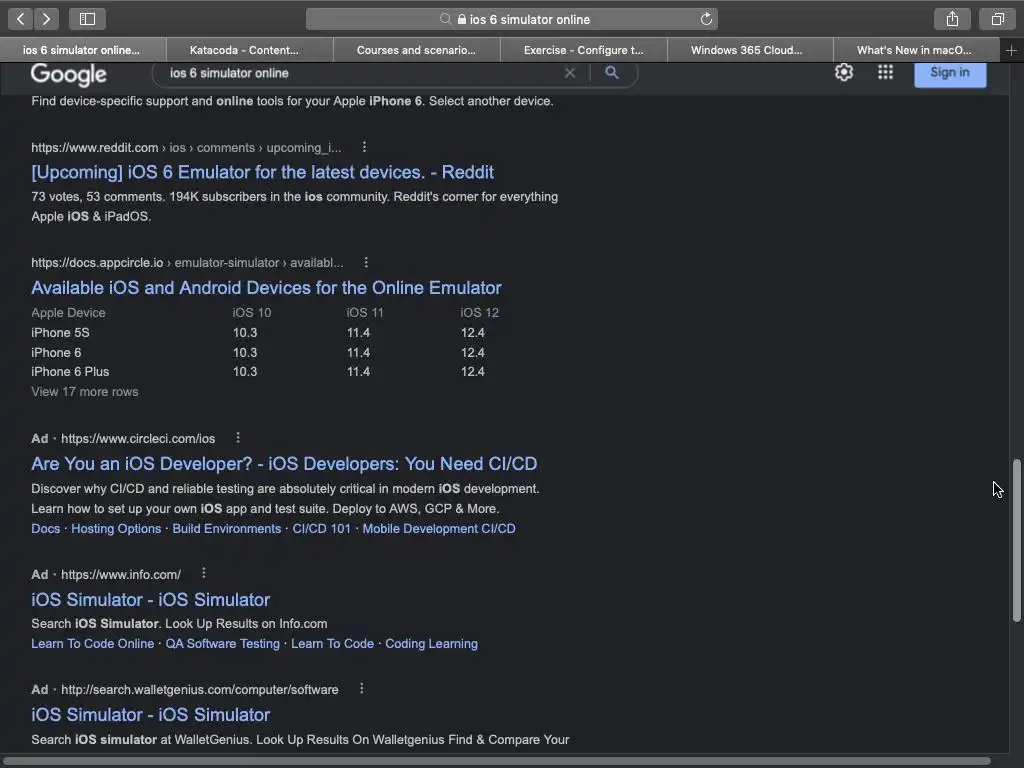Open options for circleci ad

coord(238,438)
